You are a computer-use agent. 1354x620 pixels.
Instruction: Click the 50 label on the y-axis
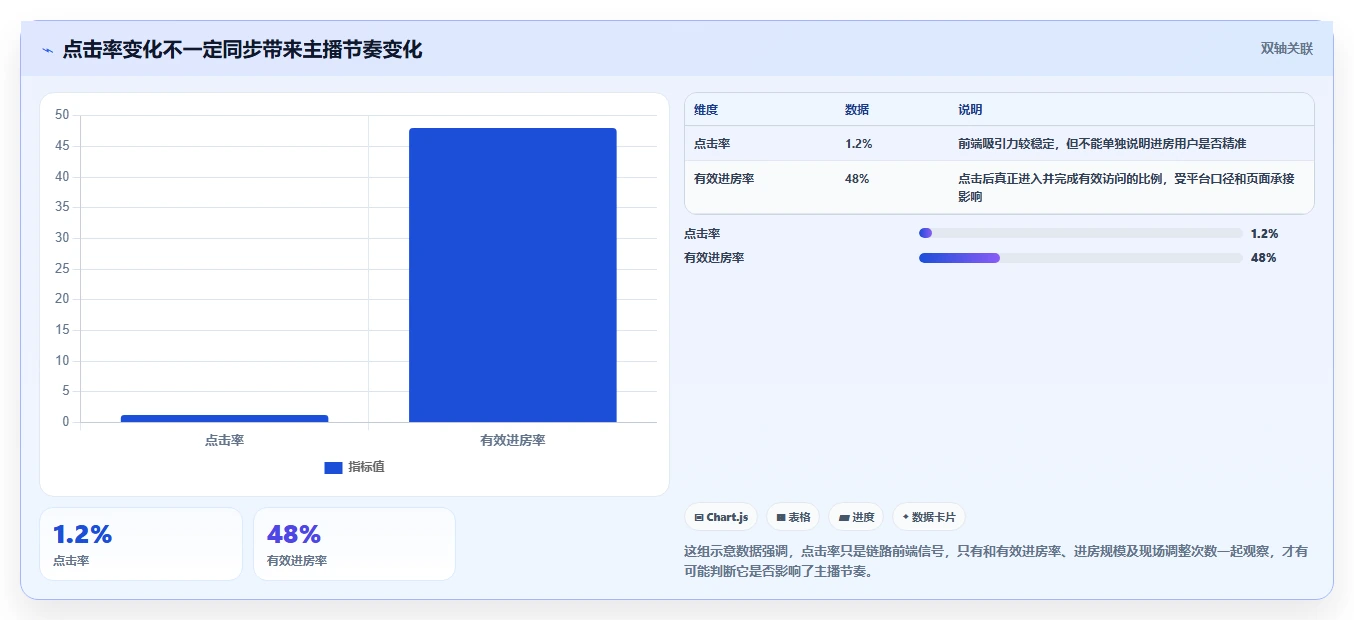[62, 115]
